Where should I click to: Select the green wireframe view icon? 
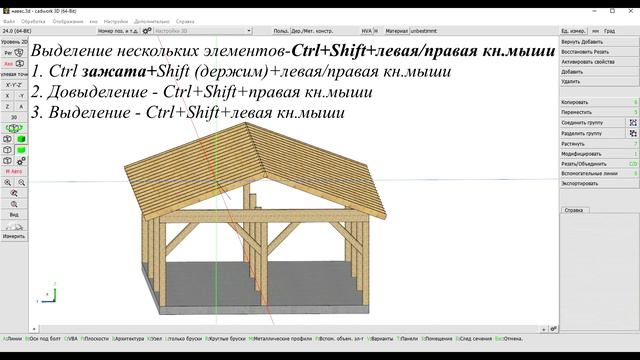(x=14, y=128)
